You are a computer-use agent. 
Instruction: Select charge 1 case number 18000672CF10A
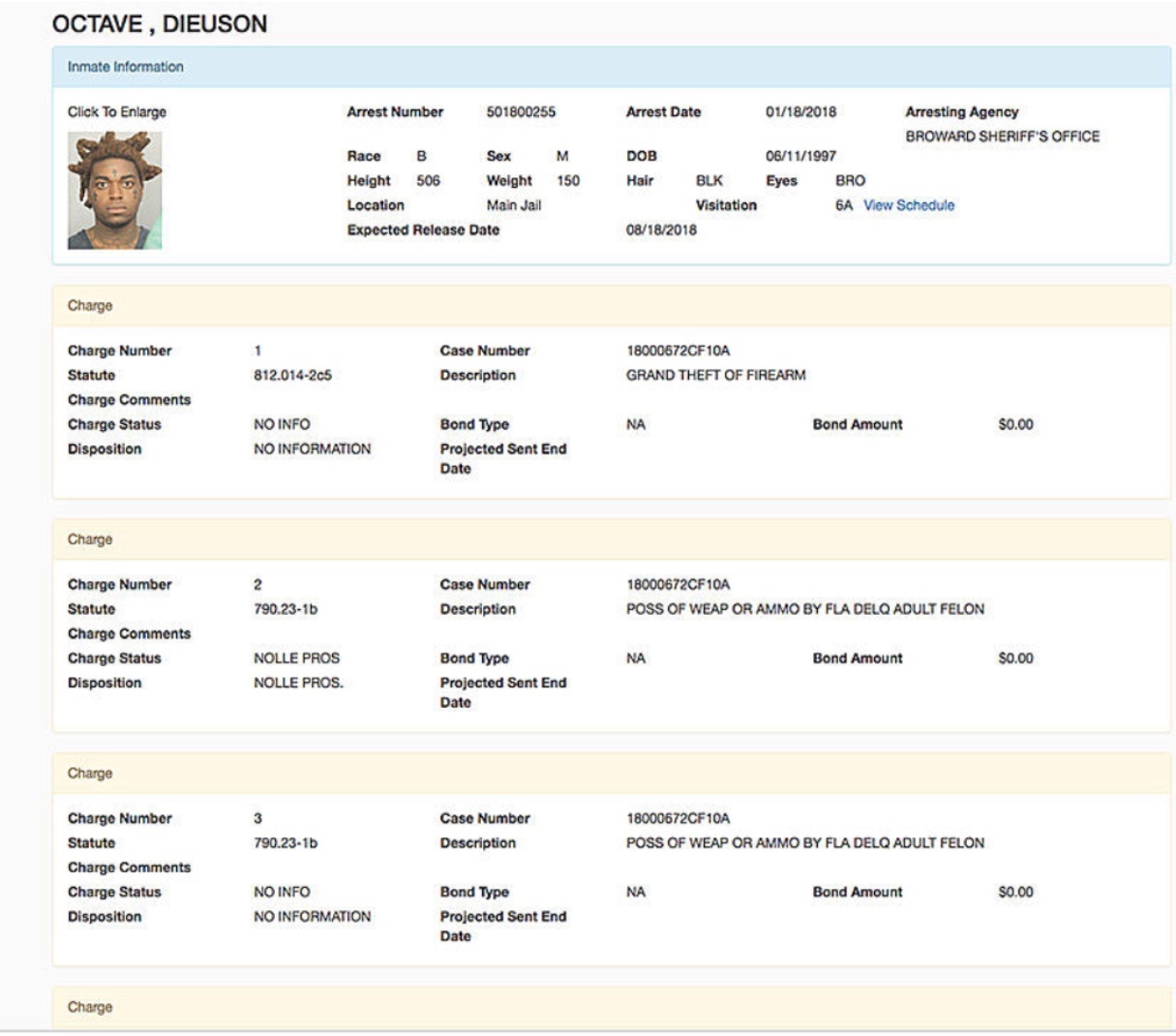678,350
